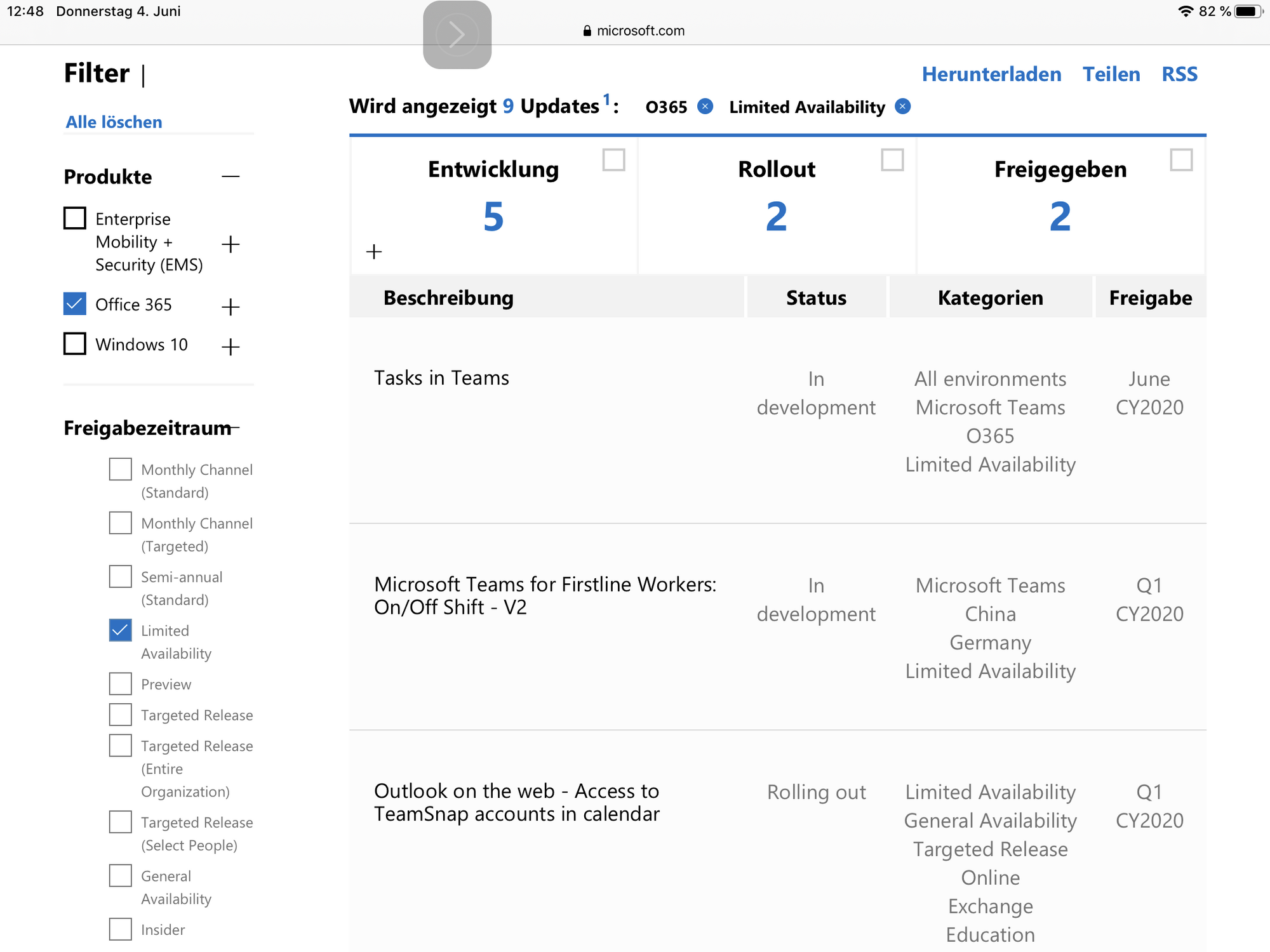
Task: Tap the Wi-Fi status icon
Action: point(1186,11)
